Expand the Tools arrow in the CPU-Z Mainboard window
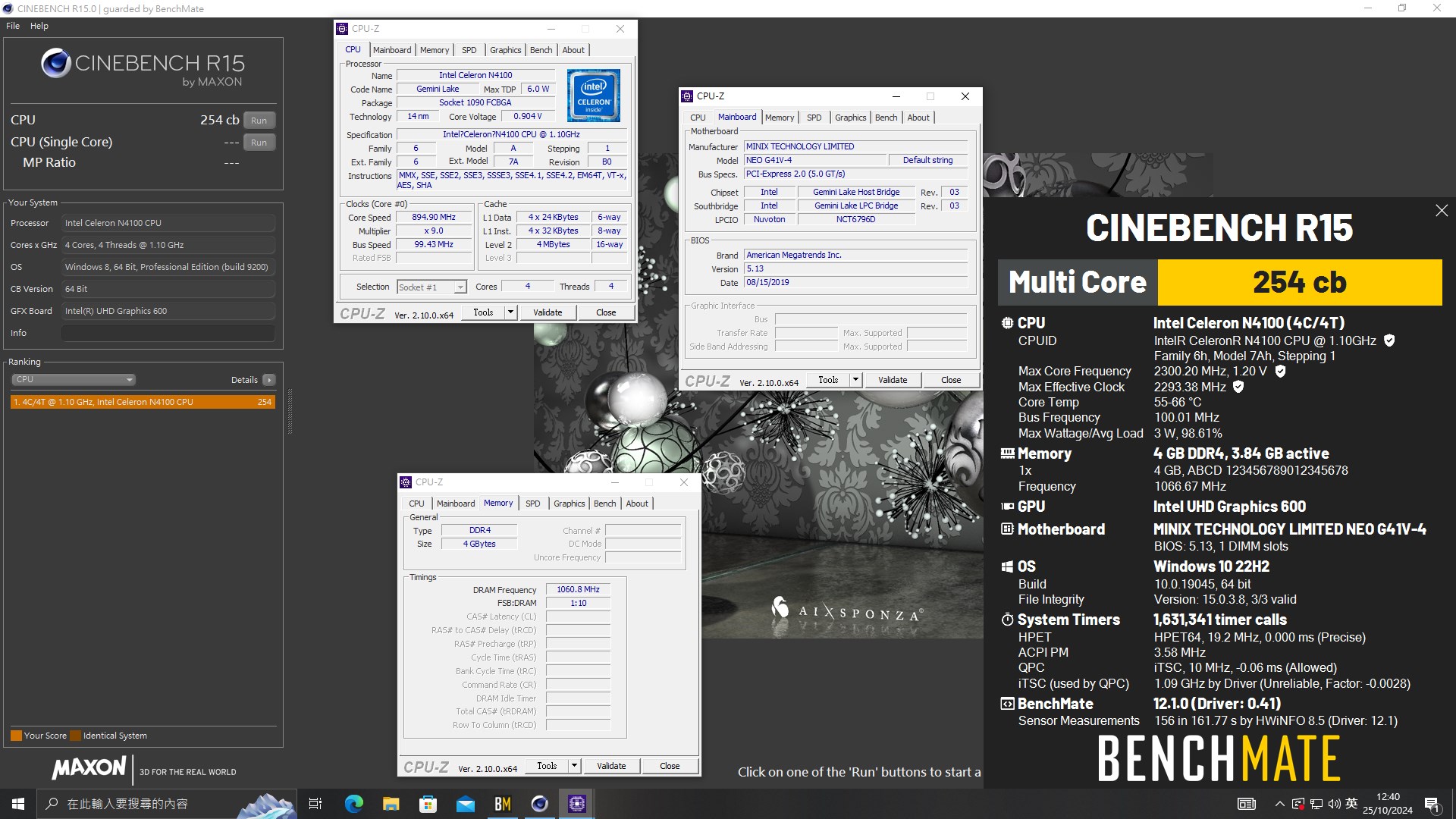This screenshot has height=819, width=1456. pyautogui.click(x=855, y=380)
